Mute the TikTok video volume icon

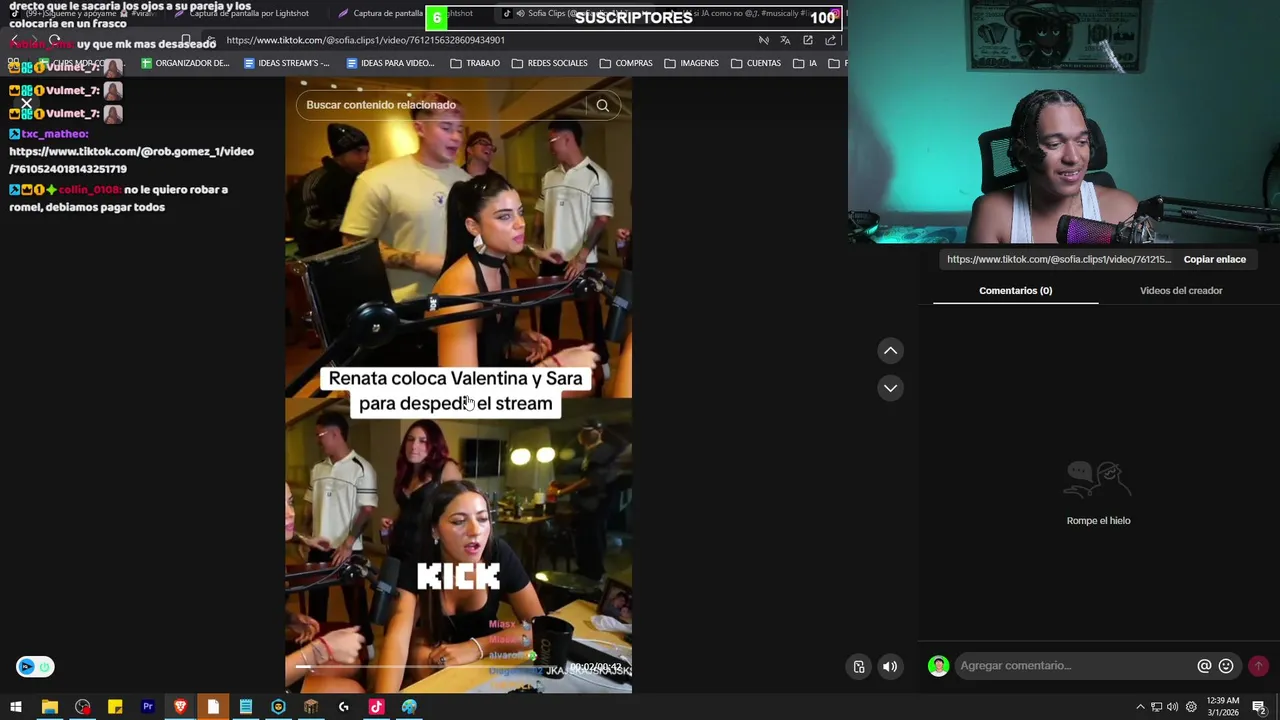point(890,667)
